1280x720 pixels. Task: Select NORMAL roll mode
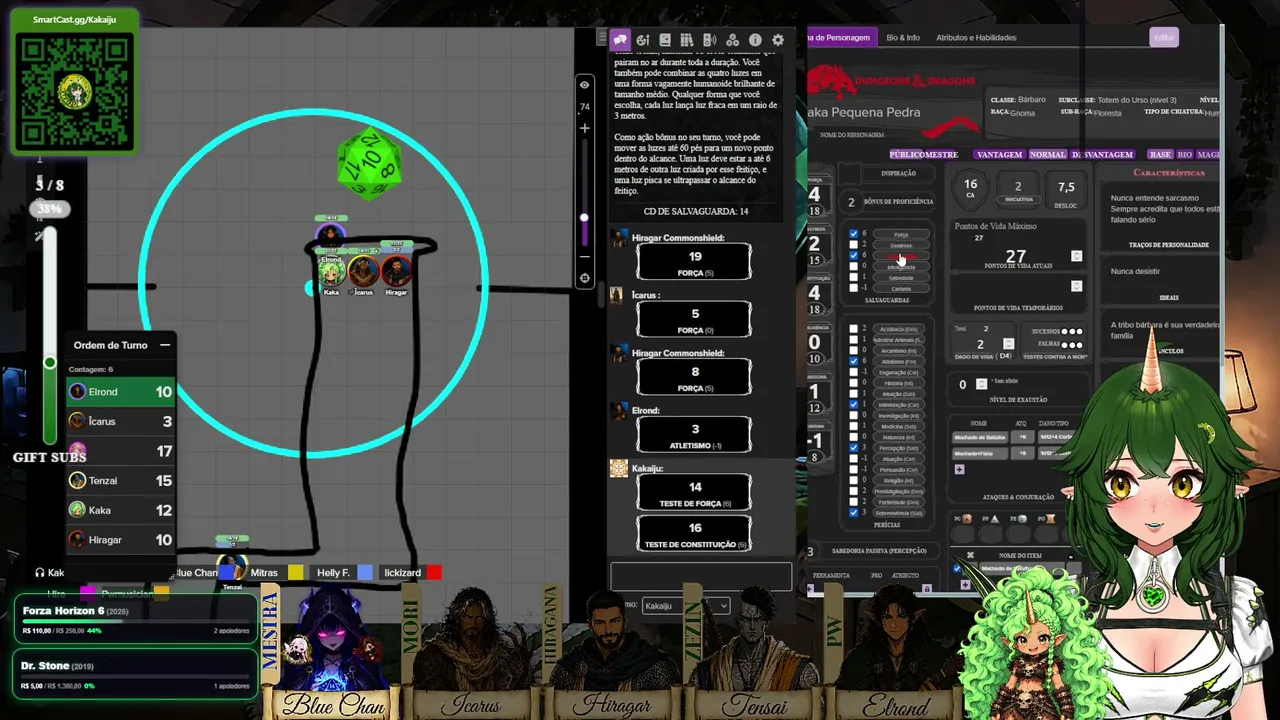pos(1048,155)
